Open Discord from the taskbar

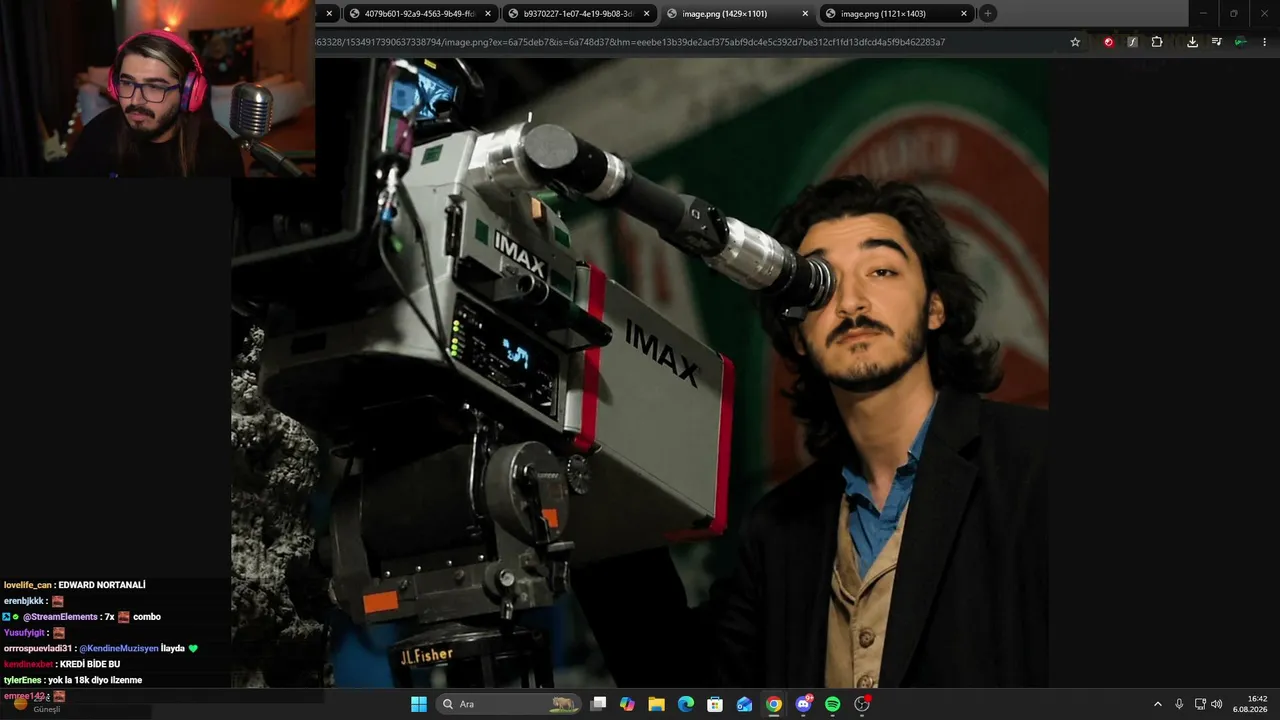click(803, 704)
